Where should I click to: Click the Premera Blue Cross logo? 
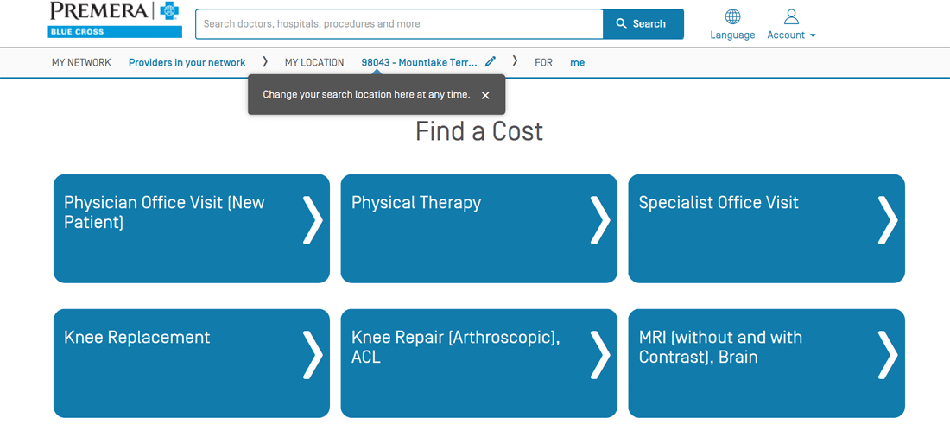(x=115, y=20)
